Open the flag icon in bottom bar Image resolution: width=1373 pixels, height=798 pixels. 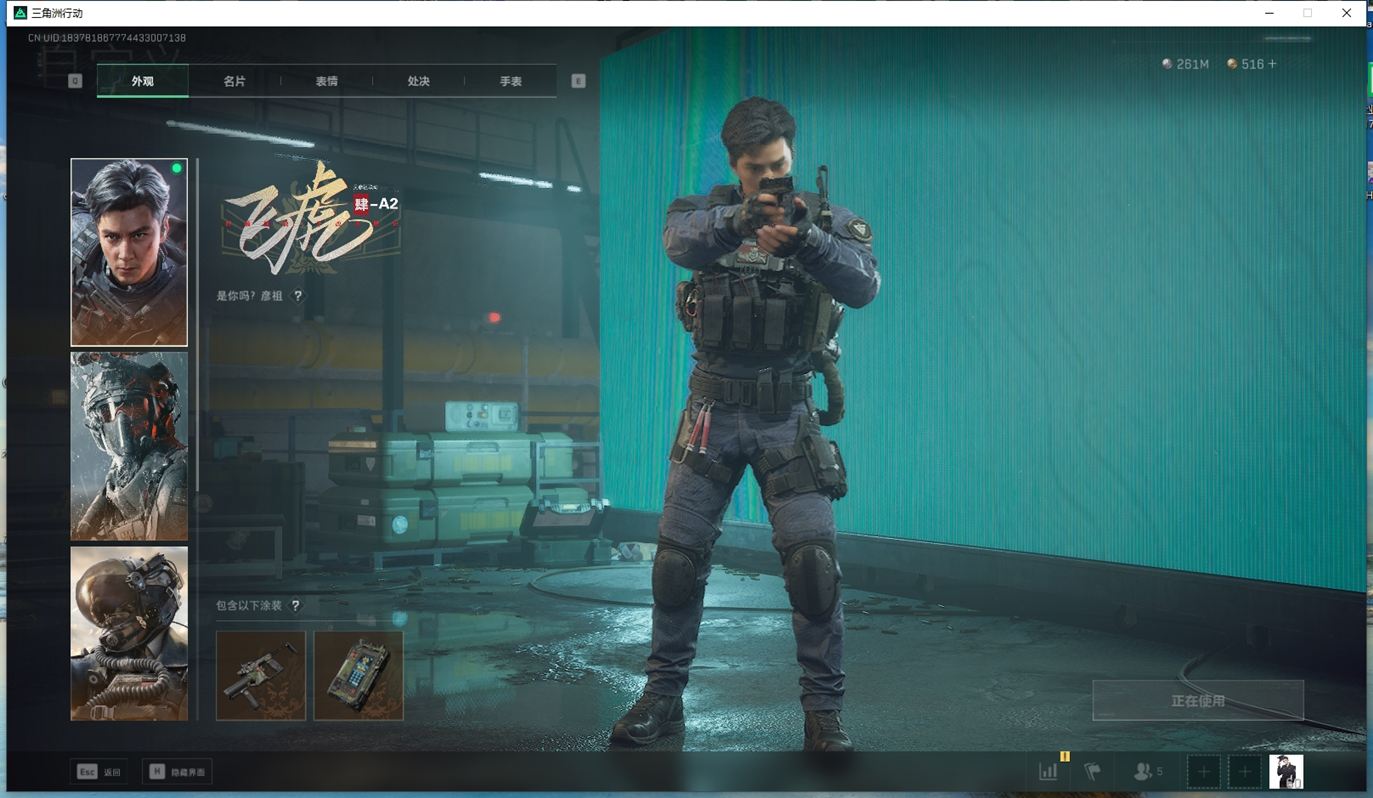(1093, 772)
